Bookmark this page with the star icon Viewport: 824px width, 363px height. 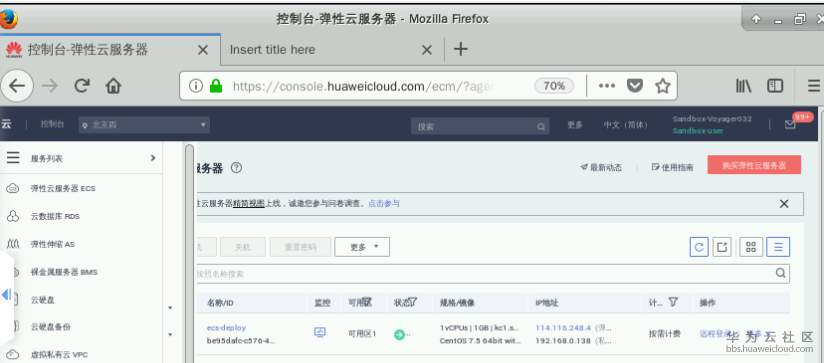[x=663, y=86]
